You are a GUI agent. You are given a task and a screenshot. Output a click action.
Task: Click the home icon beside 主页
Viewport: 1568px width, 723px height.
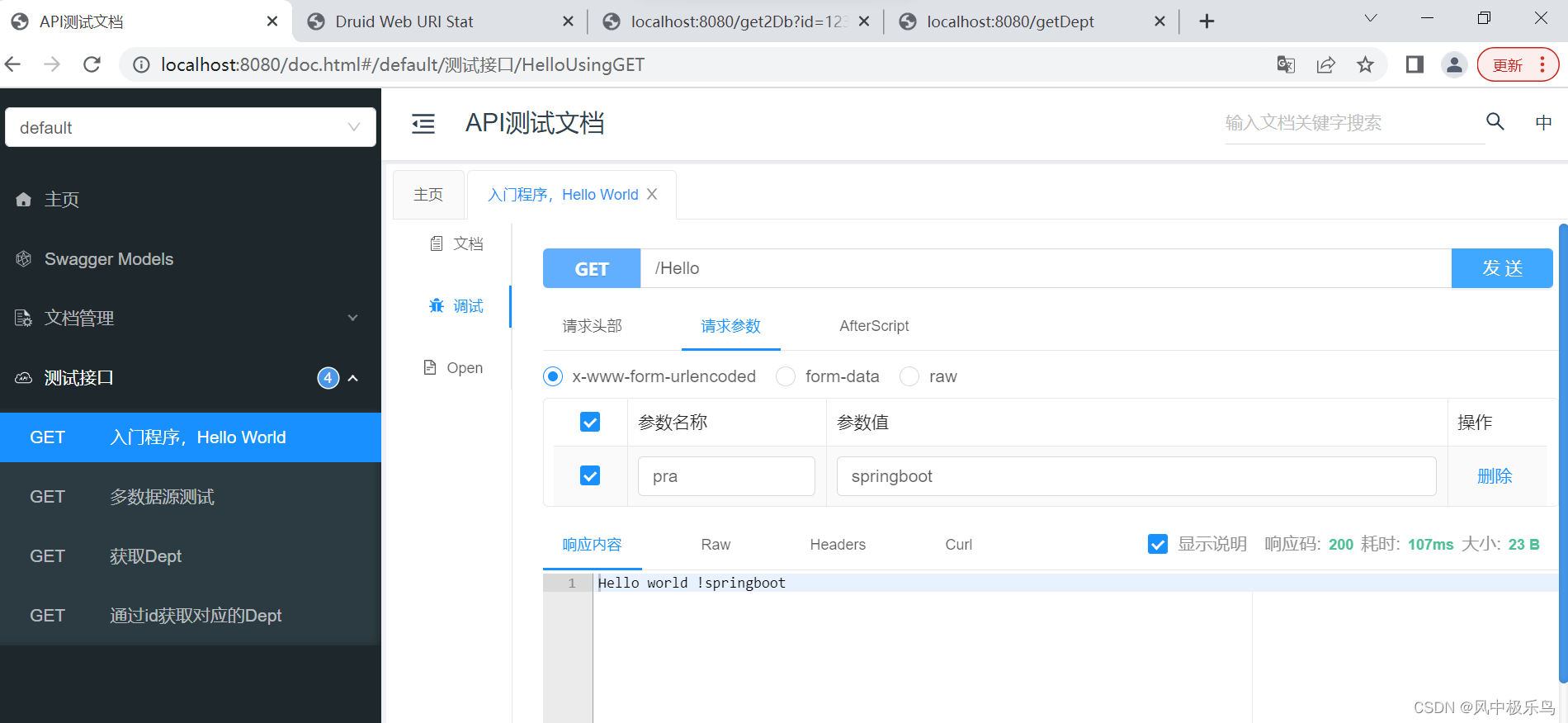pos(24,199)
